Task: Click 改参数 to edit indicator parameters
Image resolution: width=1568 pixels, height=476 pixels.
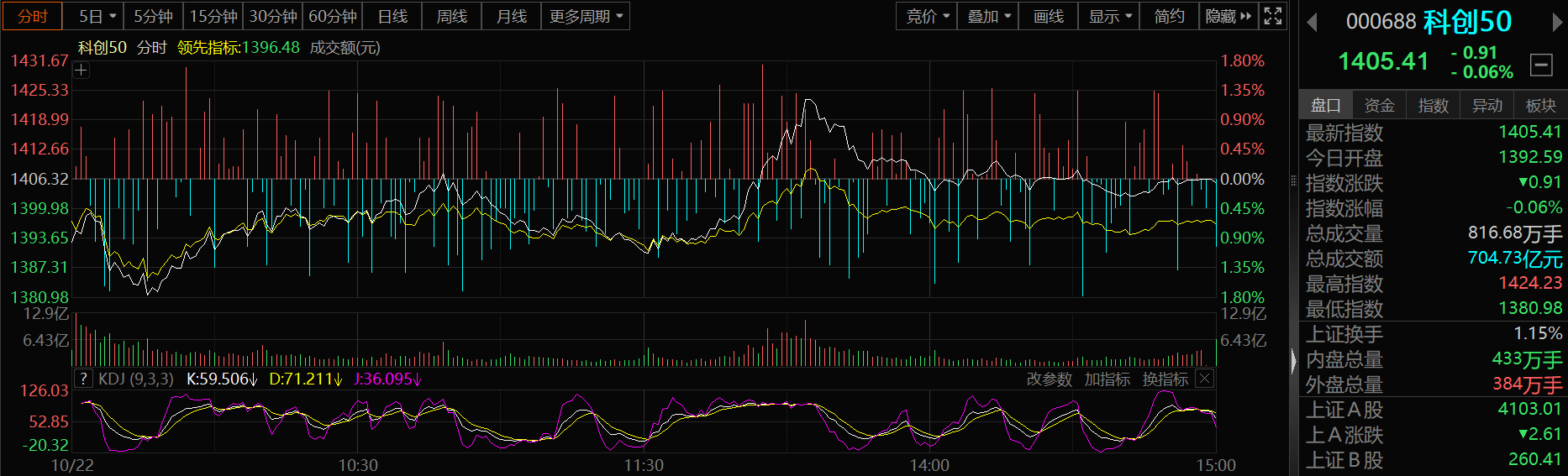Action: coord(1050,379)
